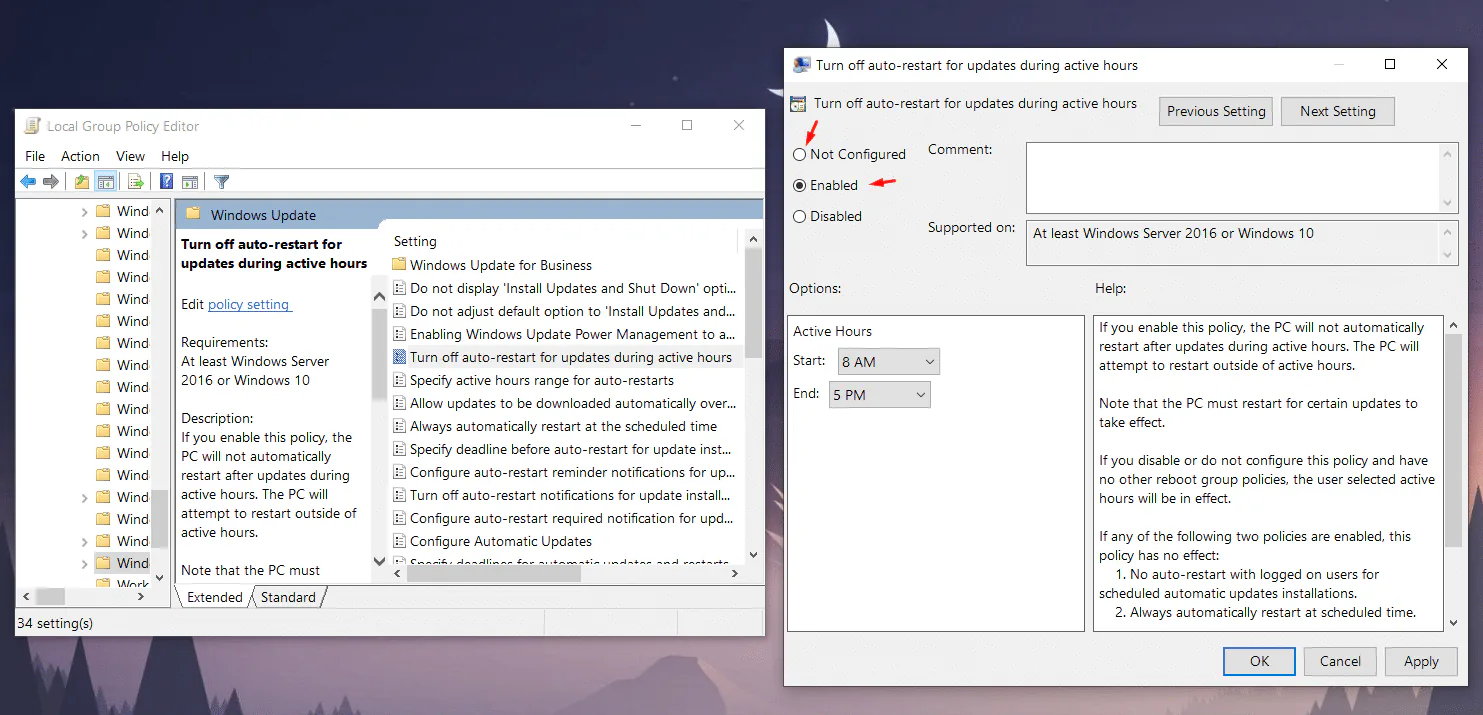This screenshot has width=1483, height=715.
Task: Select 'Specify deadline before auto-restart' row
Action: pyautogui.click(x=573, y=449)
